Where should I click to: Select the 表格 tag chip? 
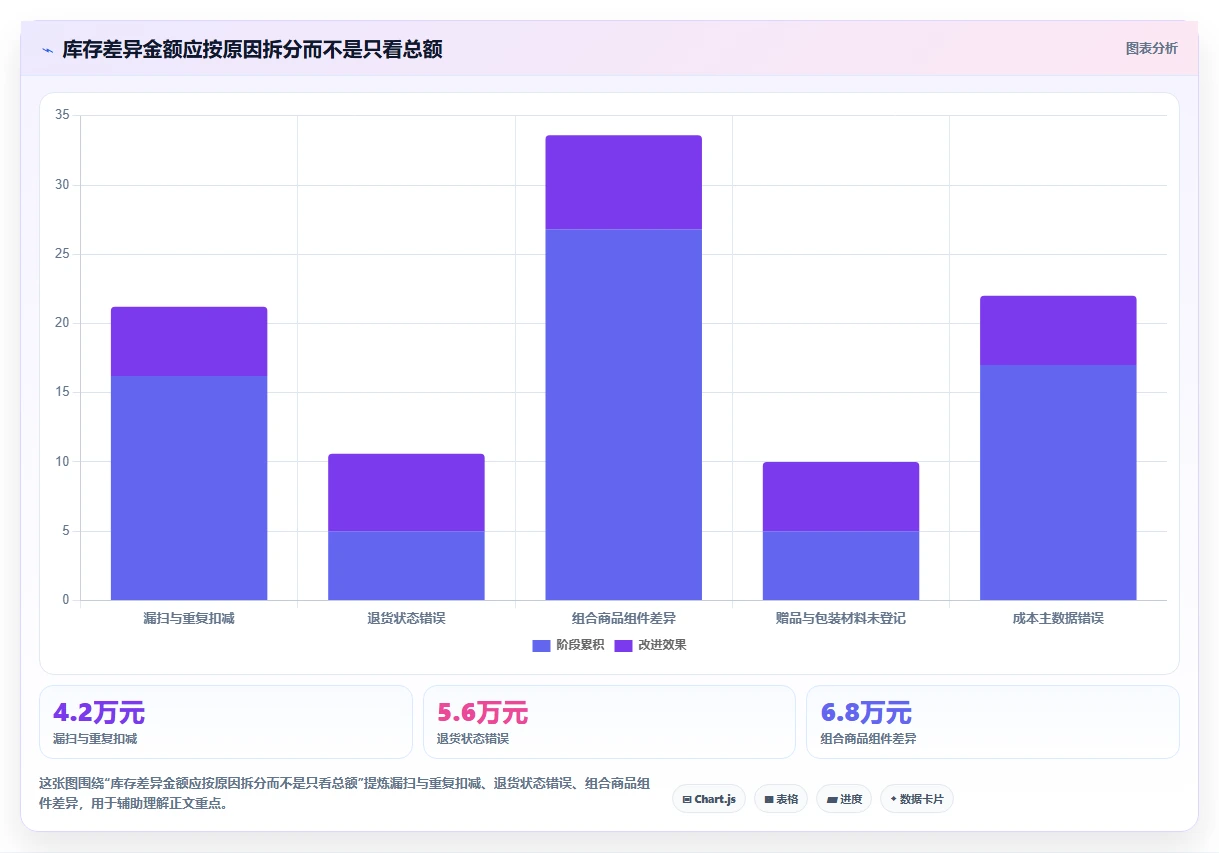coord(781,799)
